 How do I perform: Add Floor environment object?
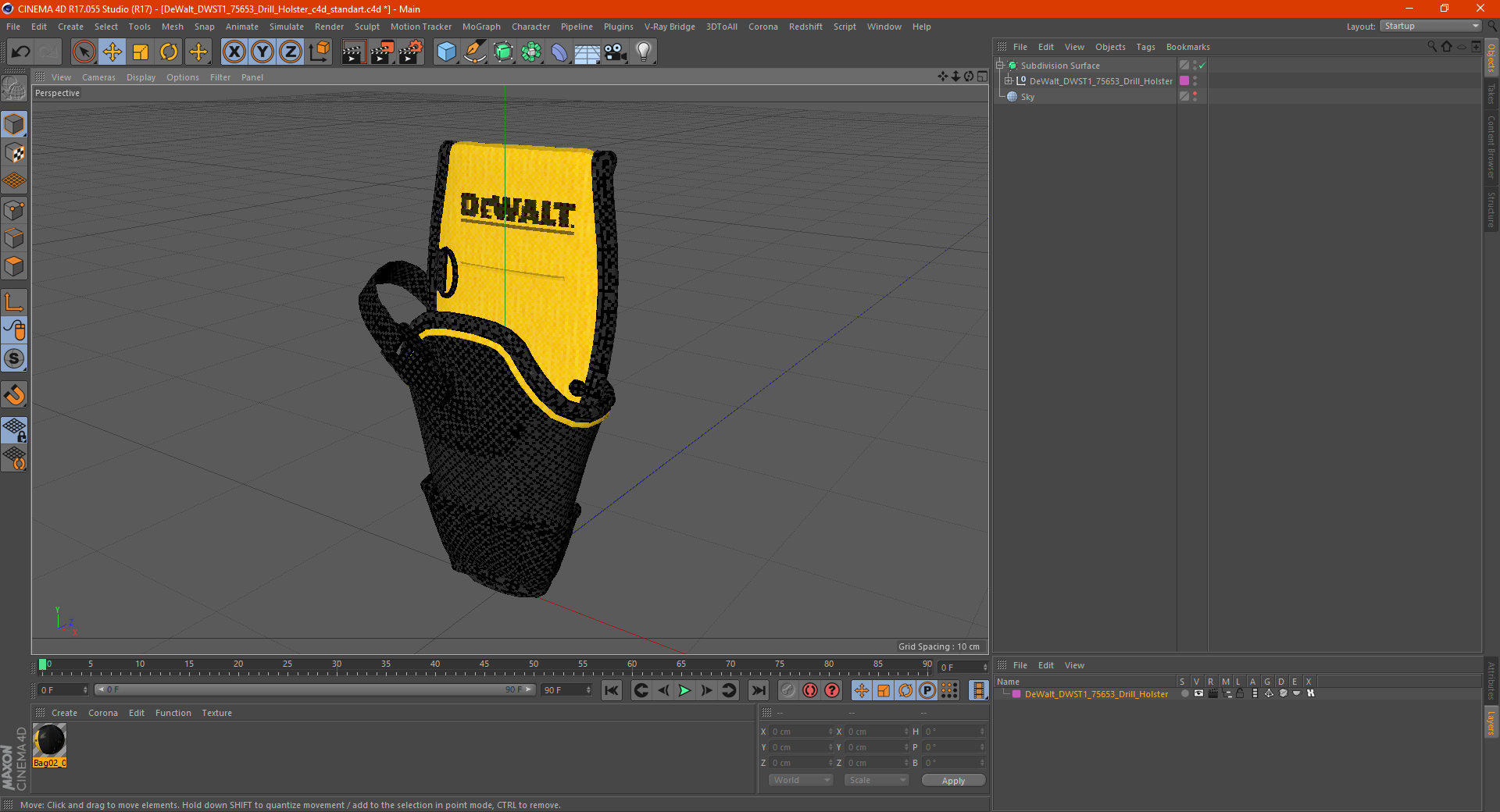(x=587, y=52)
